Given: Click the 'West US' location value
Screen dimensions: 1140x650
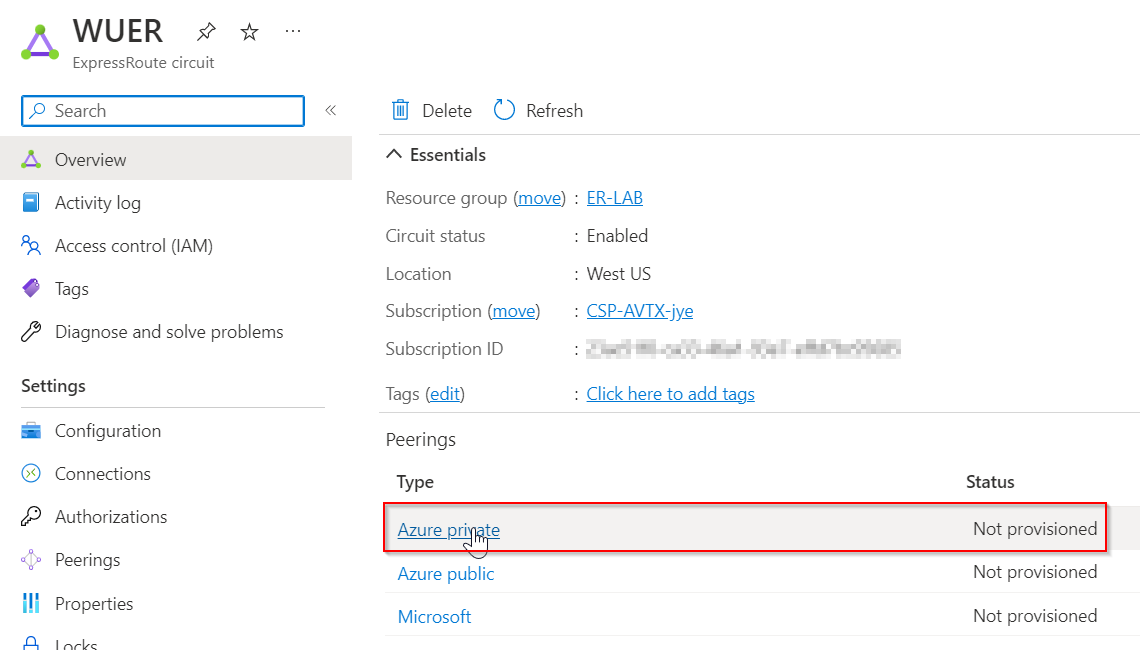Looking at the screenshot, I should (619, 274).
